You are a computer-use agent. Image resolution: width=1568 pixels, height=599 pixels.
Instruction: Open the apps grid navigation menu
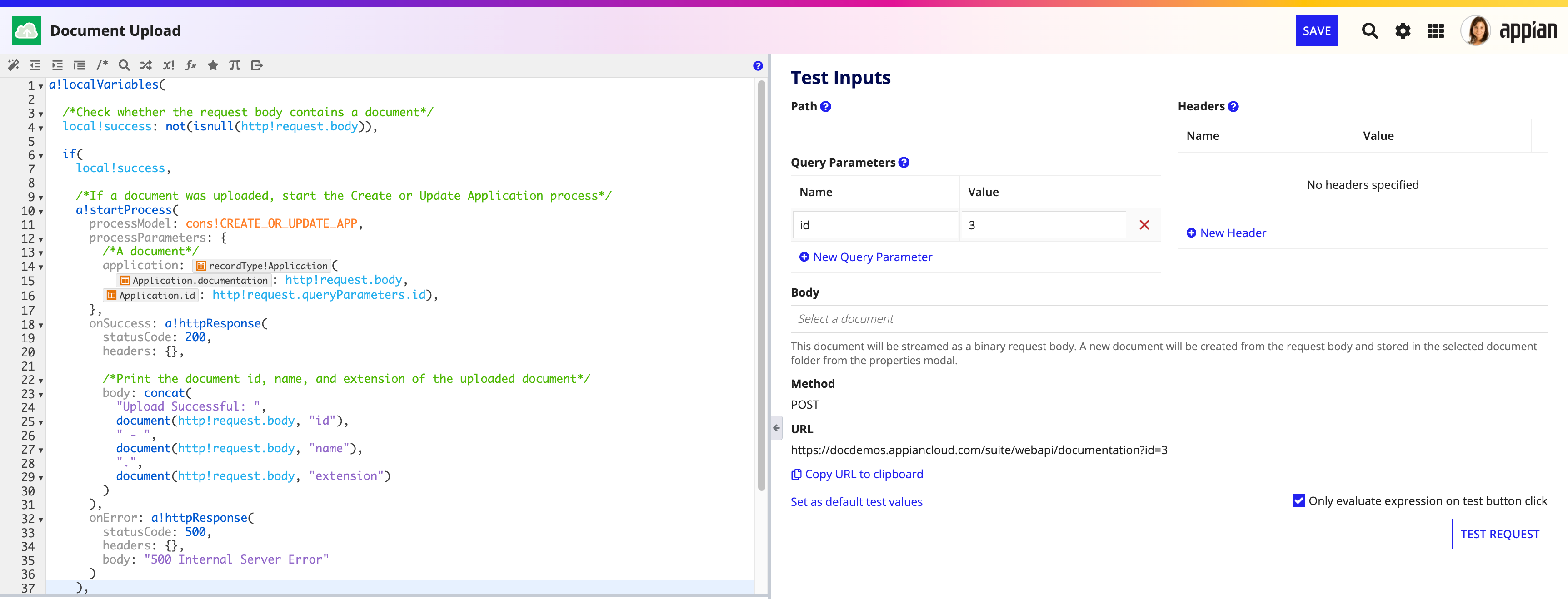click(x=1435, y=30)
